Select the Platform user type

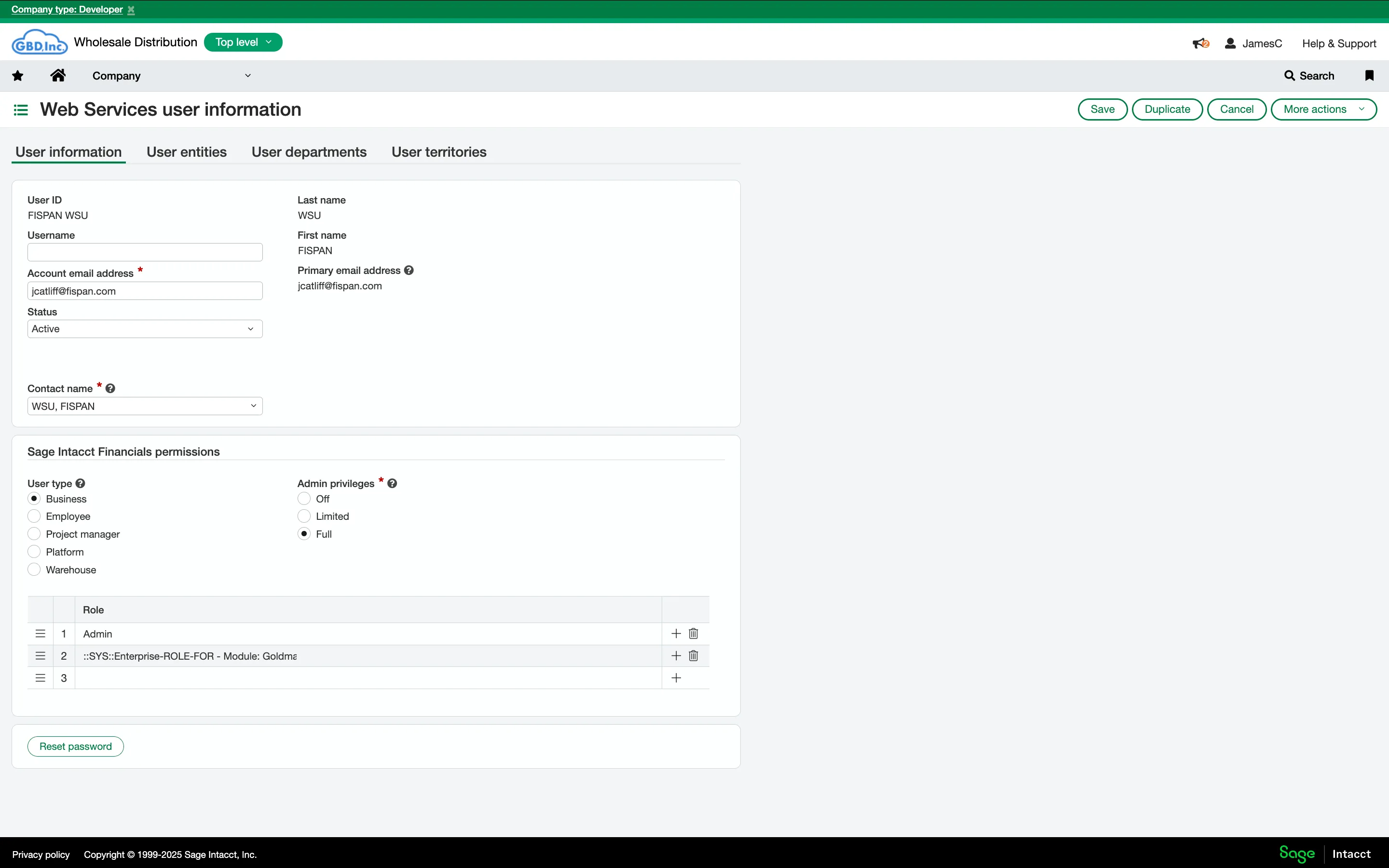(34, 552)
